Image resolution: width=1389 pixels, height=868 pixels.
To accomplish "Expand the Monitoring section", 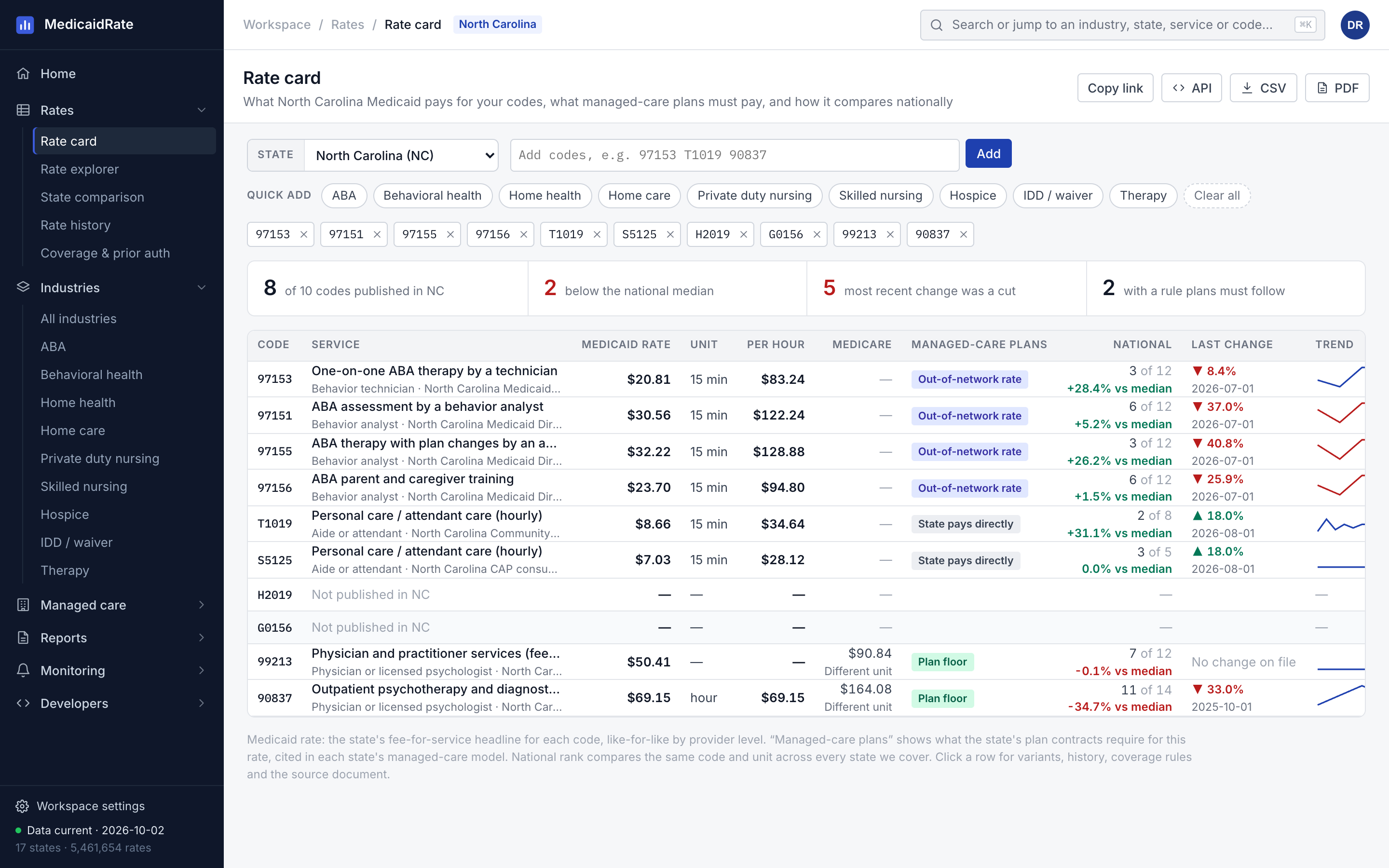I will [202, 670].
